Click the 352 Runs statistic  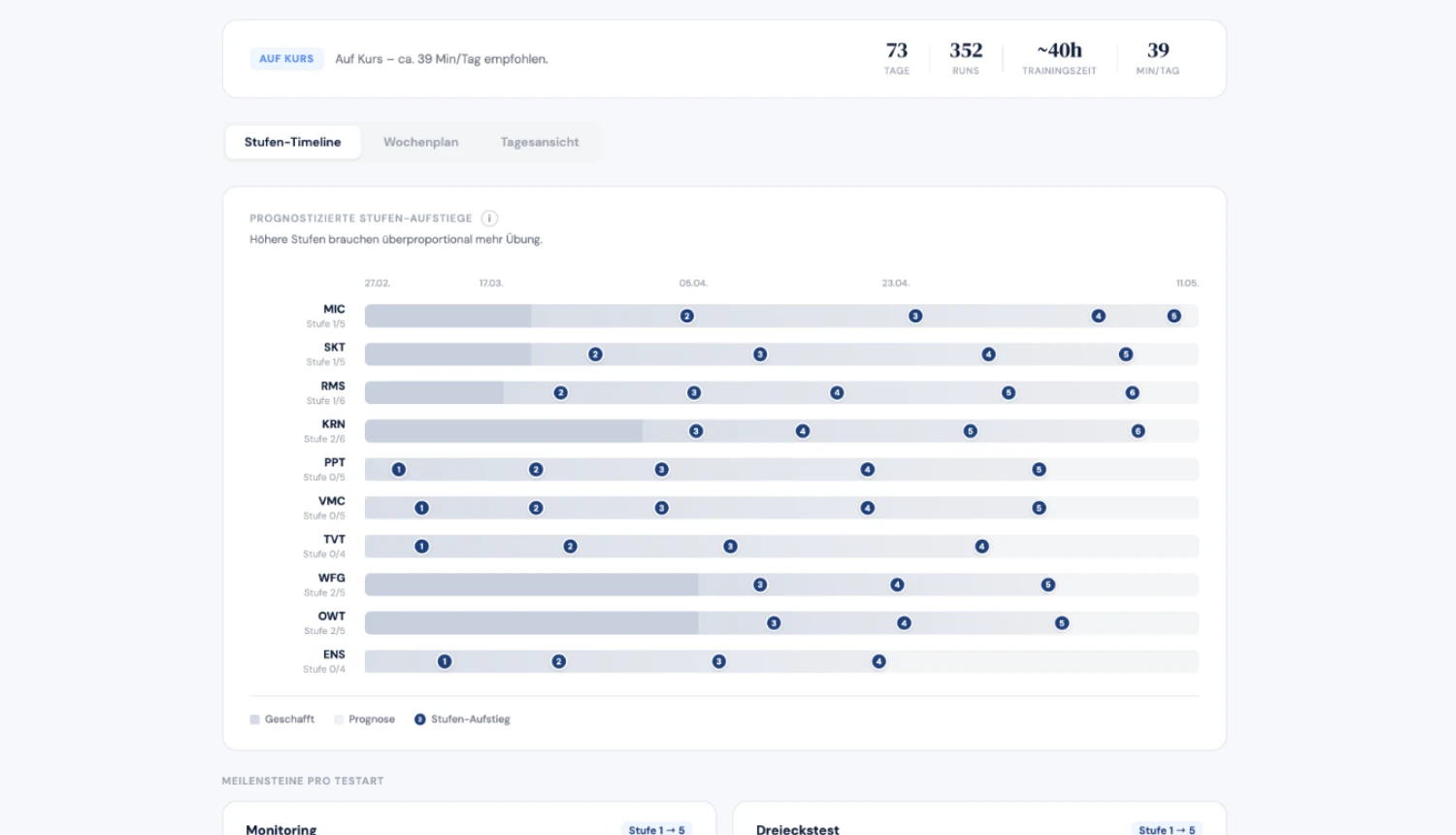[x=966, y=57]
